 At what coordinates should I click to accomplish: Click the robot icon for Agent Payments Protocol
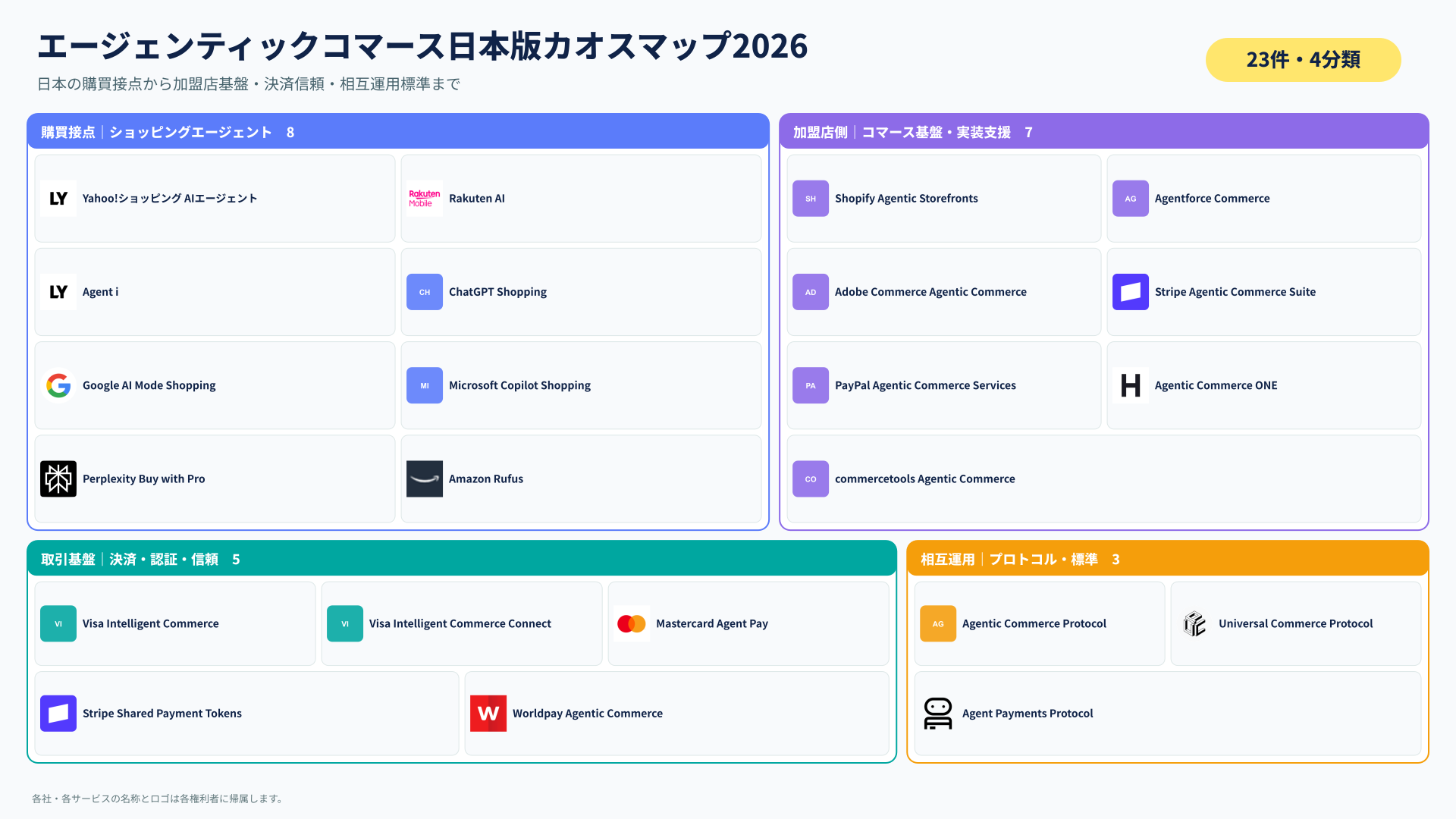938,714
